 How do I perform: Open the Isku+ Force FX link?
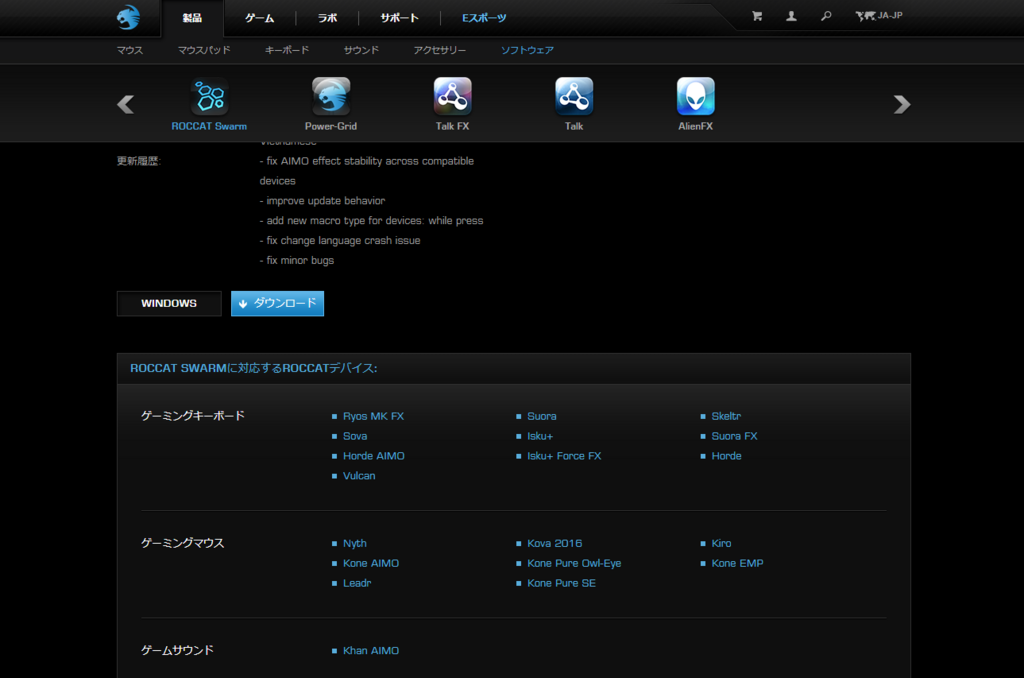(564, 456)
